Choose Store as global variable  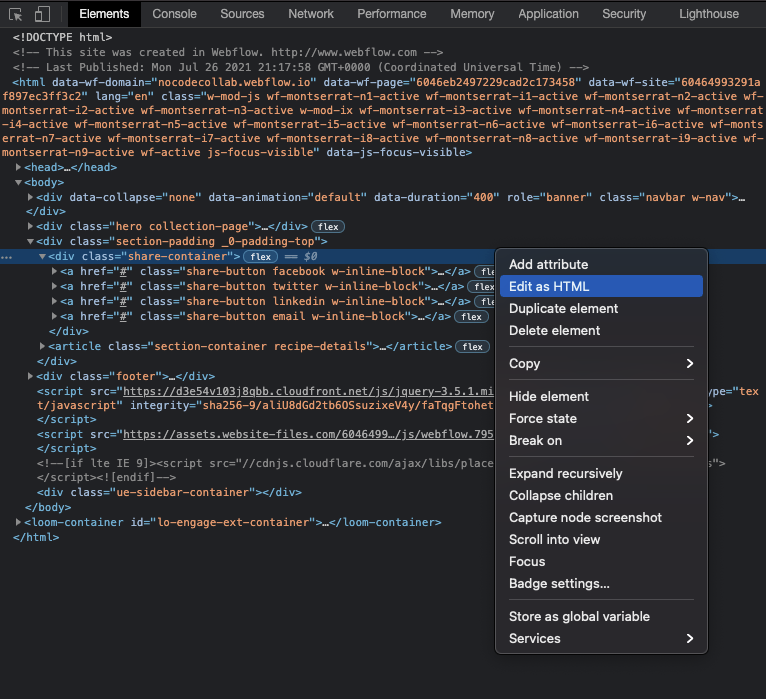tap(601, 616)
